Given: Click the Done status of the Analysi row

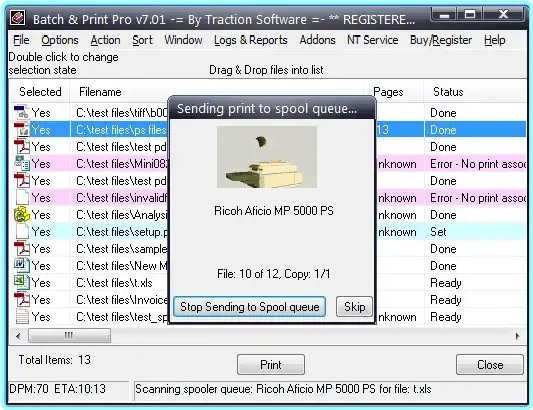Looking at the screenshot, I should point(443,215).
